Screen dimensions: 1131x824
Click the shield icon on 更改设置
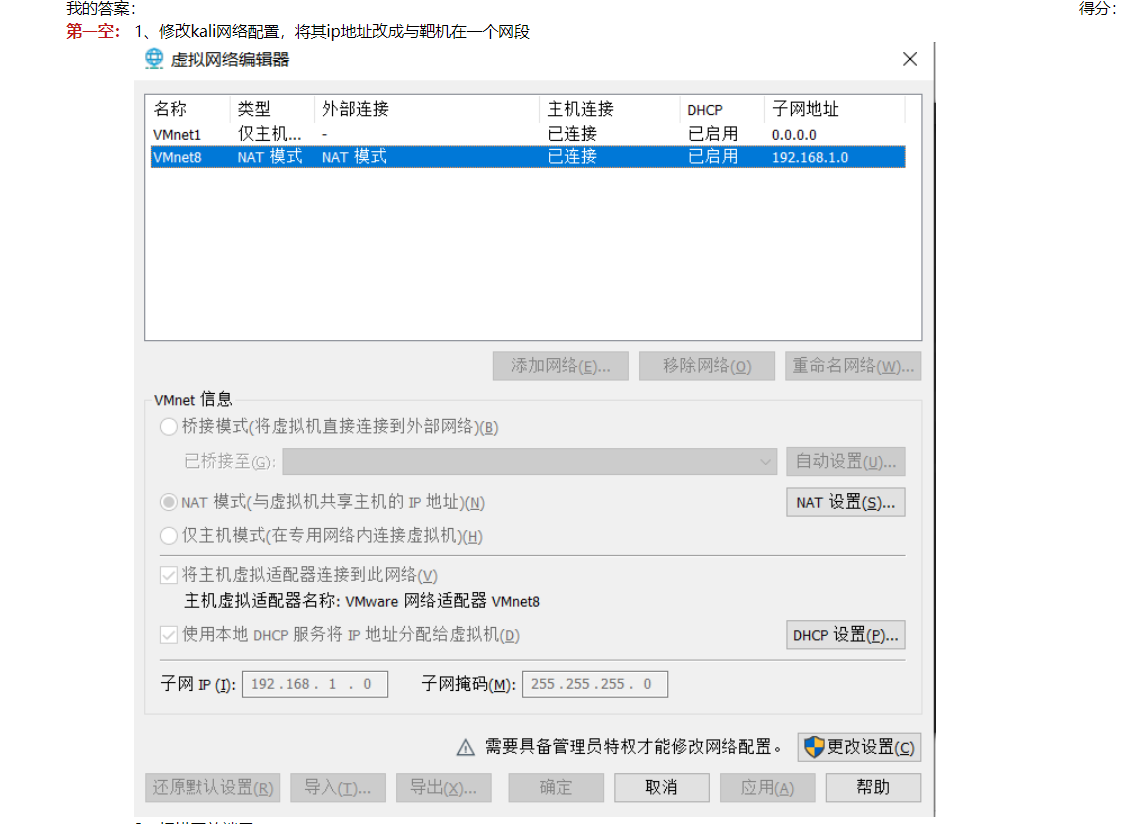814,747
